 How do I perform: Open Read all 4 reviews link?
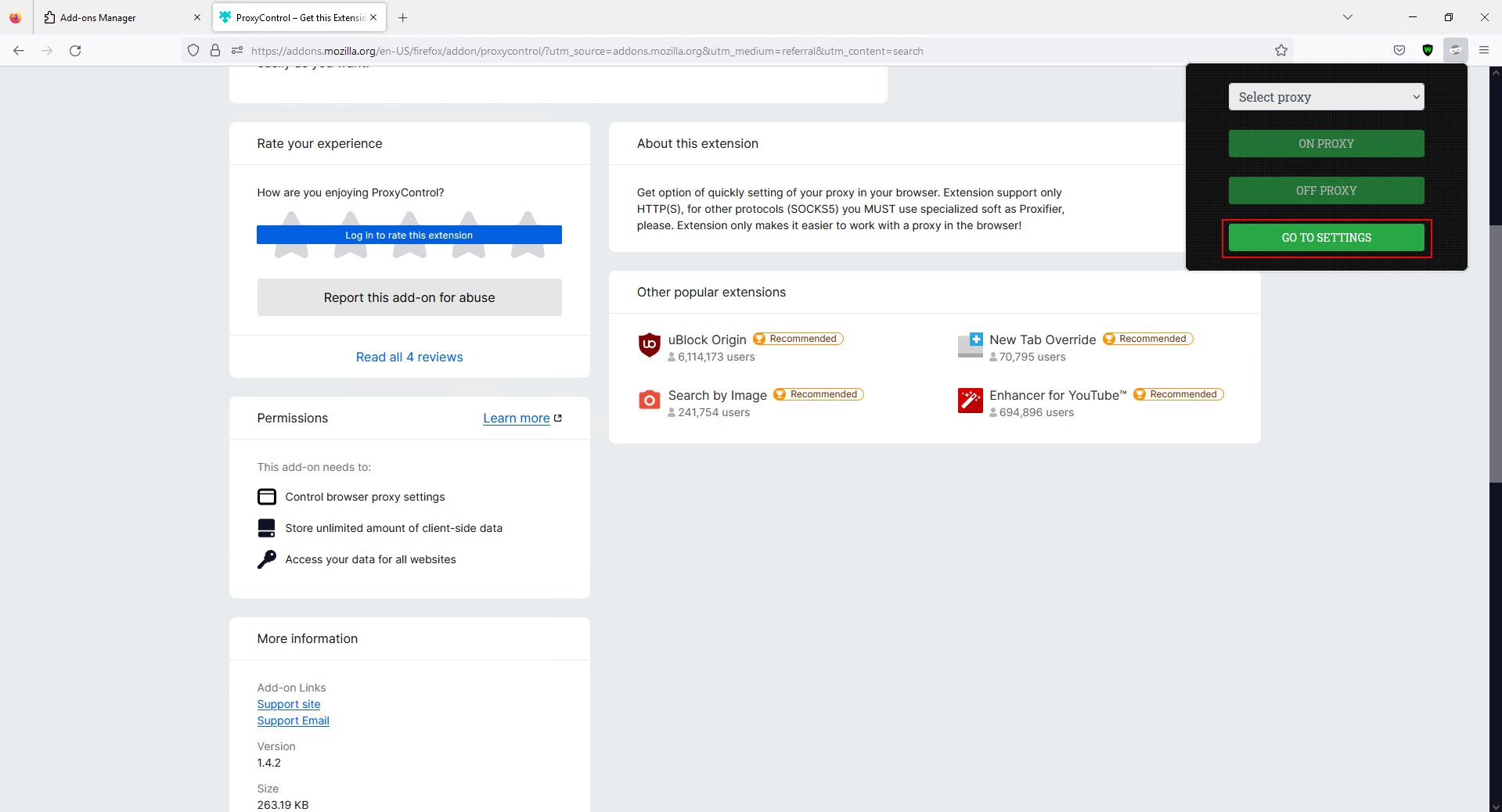point(409,357)
